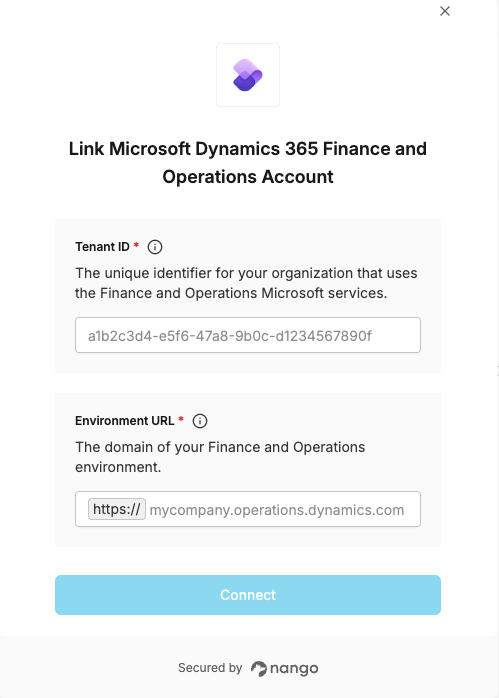
Task: Click the Environment URL section panel background
Action: pyautogui.click(x=248, y=470)
